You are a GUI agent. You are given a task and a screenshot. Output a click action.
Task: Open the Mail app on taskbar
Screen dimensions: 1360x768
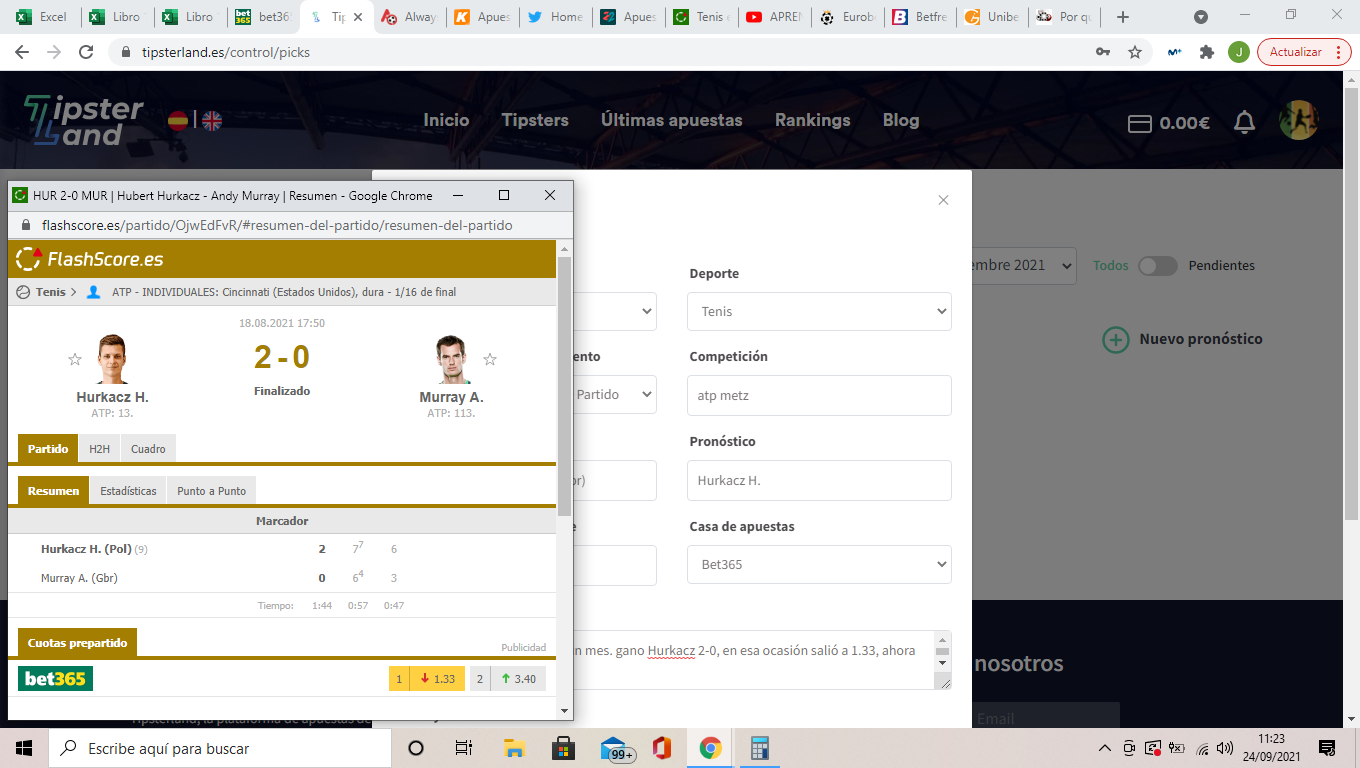[x=617, y=749]
